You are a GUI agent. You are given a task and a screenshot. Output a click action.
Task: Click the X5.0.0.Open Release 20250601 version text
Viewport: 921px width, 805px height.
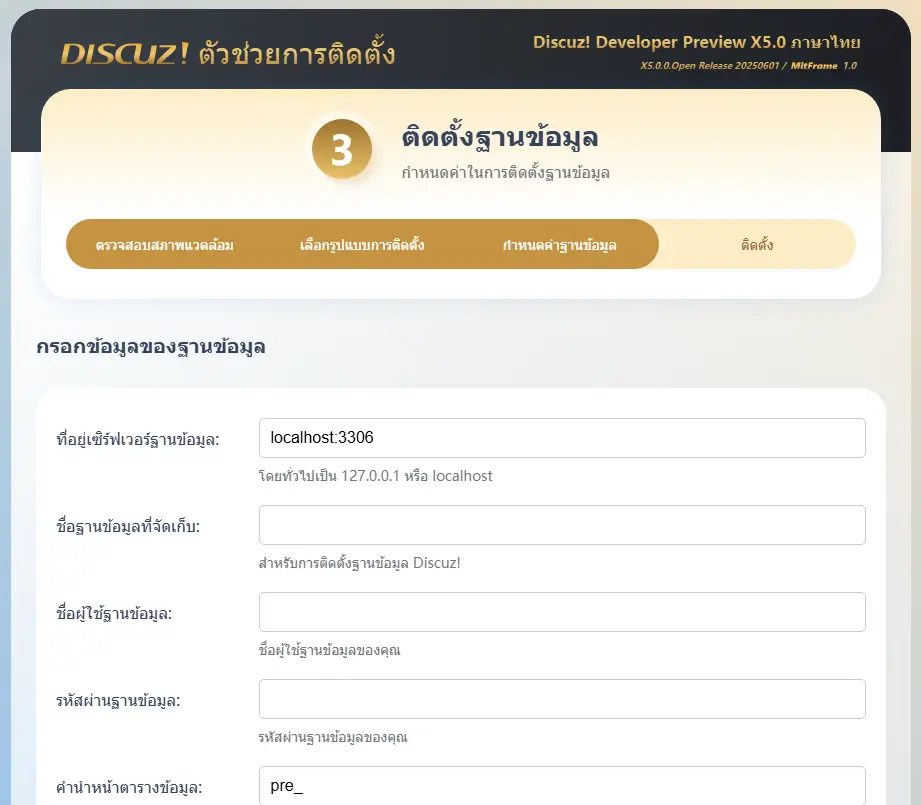click(x=710, y=66)
